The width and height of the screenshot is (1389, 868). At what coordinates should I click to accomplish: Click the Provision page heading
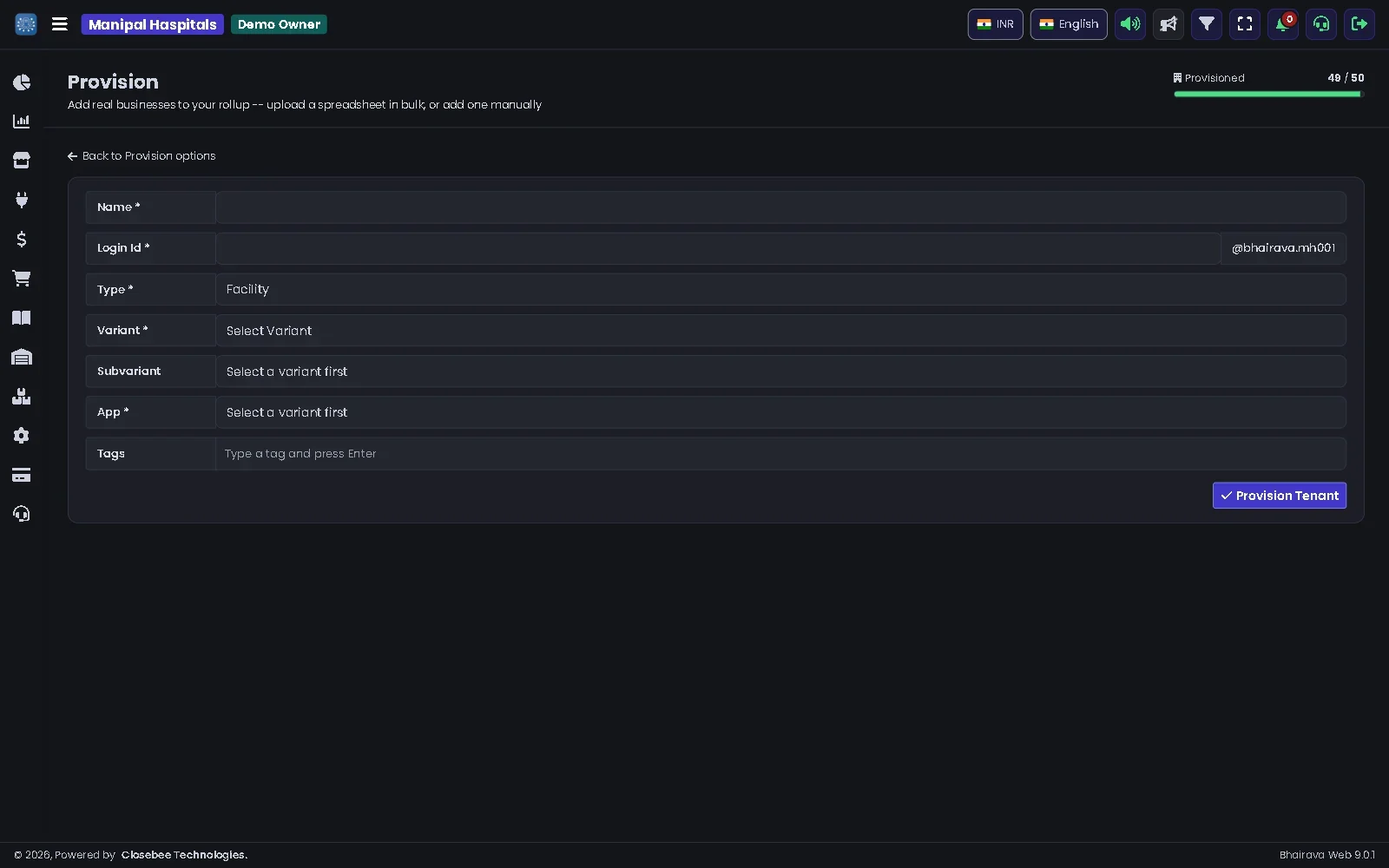click(113, 82)
